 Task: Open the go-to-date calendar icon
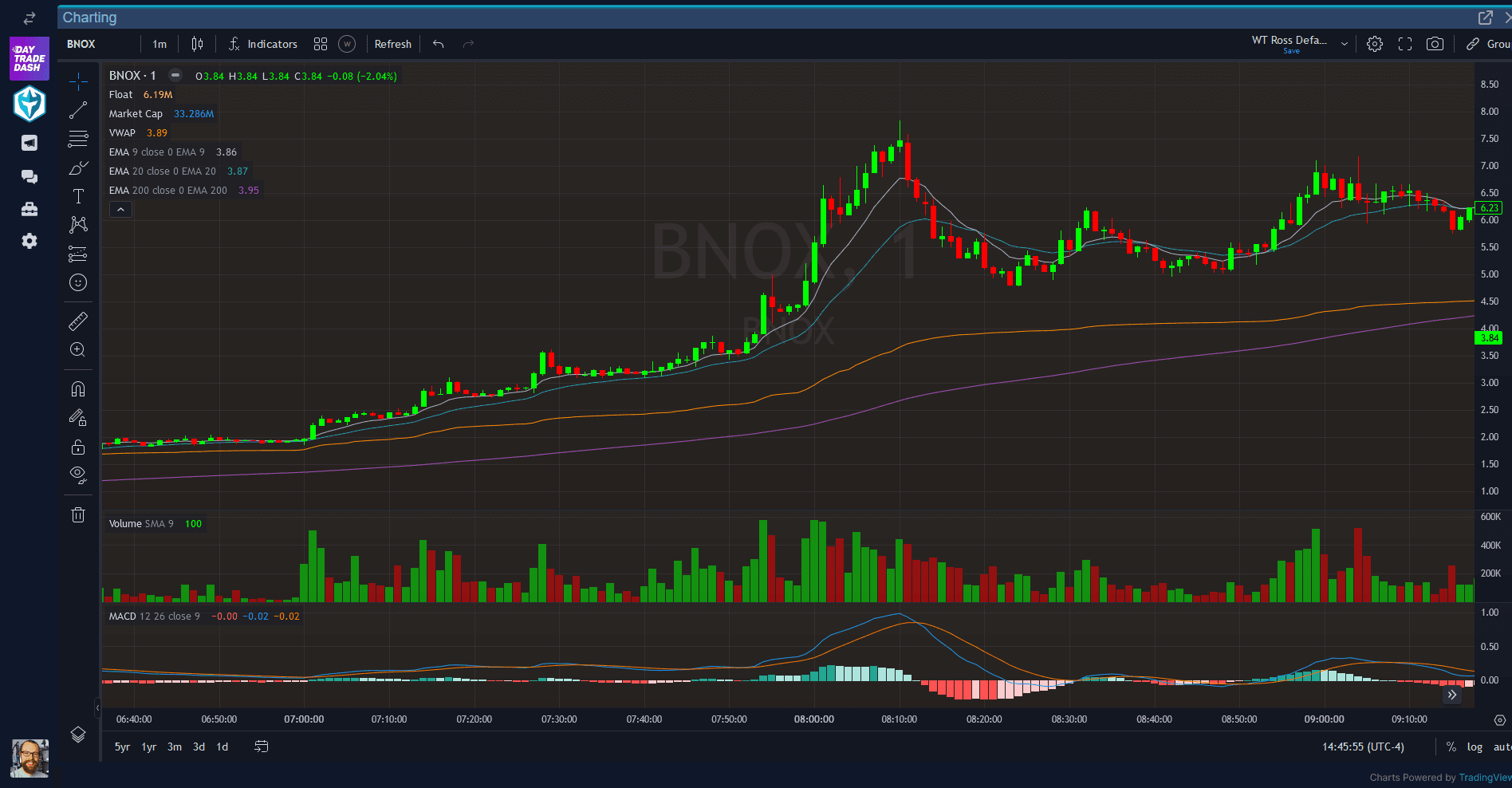pyautogui.click(x=261, y=747)
